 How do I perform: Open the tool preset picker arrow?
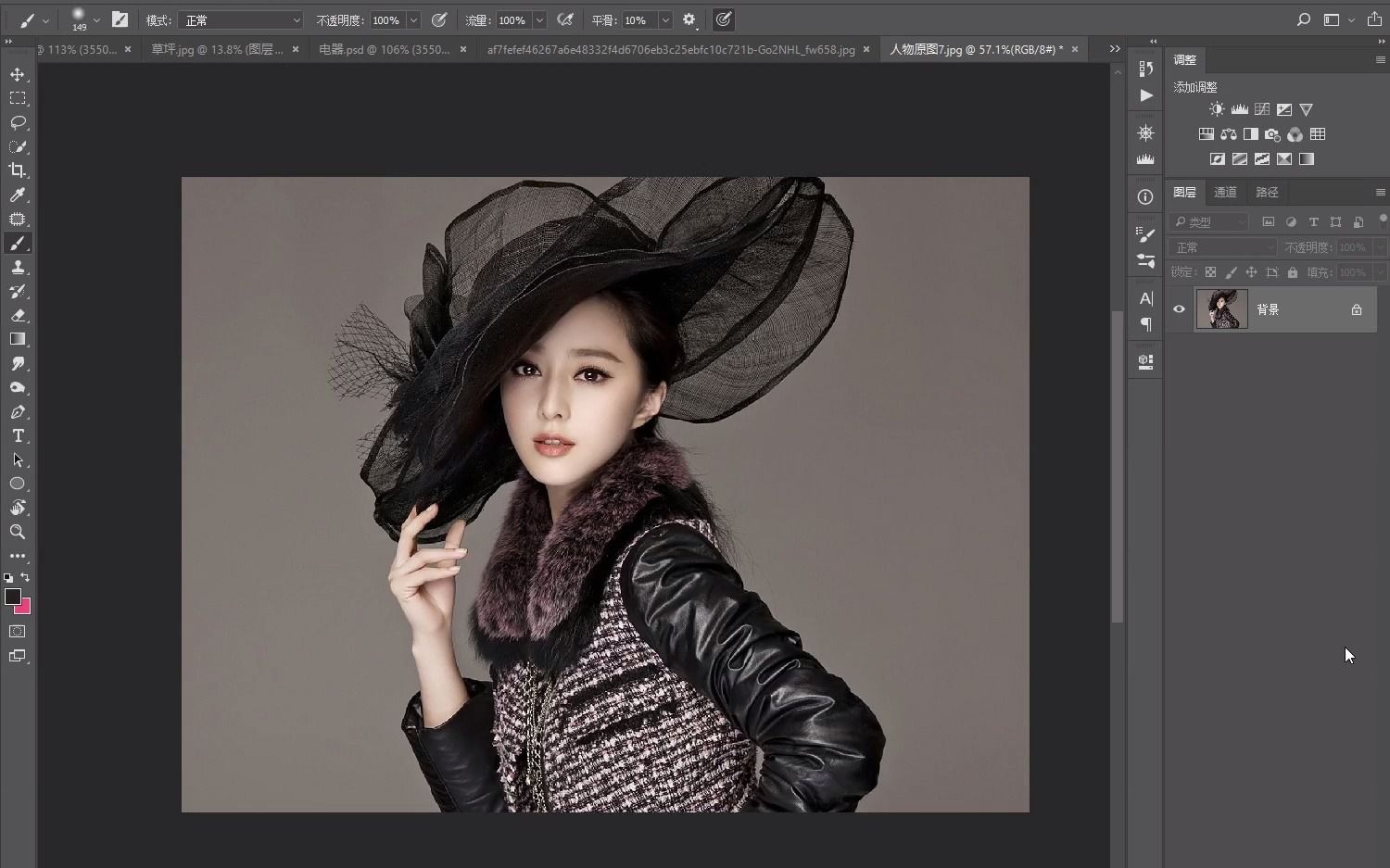point(45,19)
